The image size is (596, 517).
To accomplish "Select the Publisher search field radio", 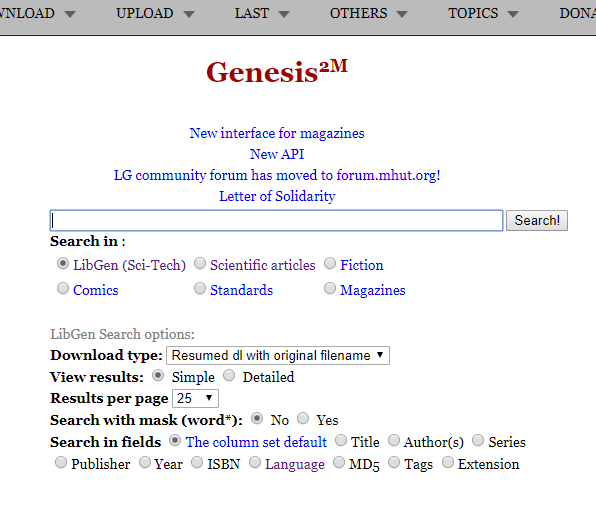I will [61, 463].
